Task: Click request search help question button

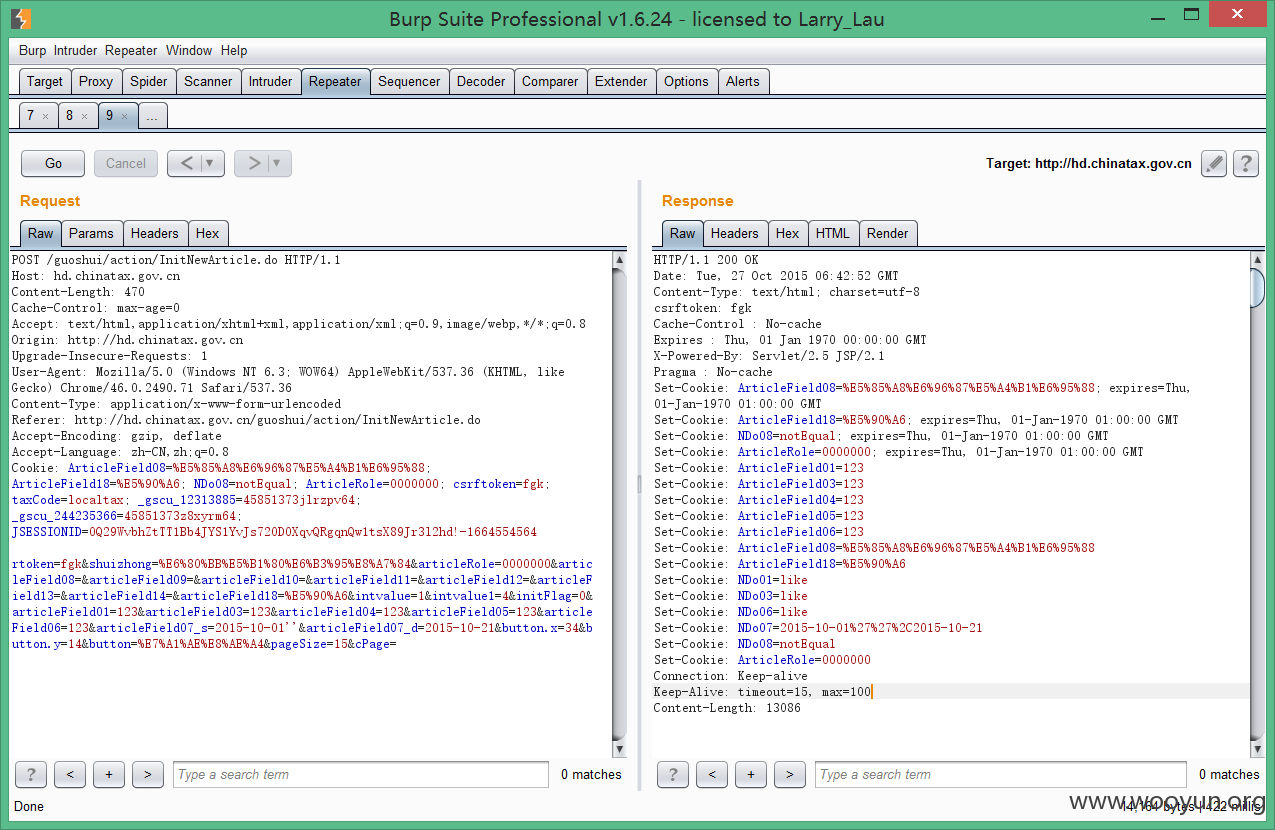Action: 31,774
